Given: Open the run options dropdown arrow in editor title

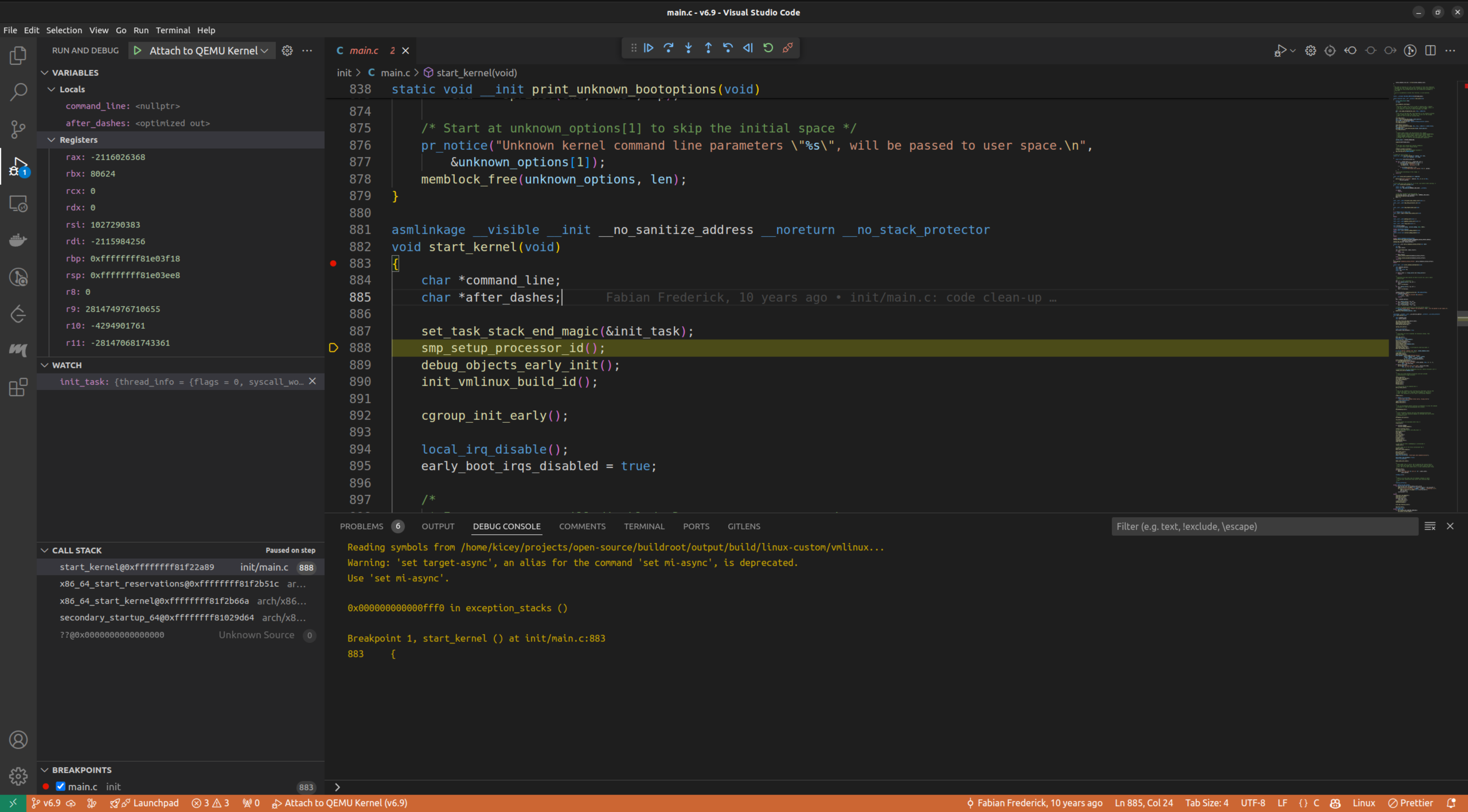Looking at the screenshot, I should point(1293,51).
